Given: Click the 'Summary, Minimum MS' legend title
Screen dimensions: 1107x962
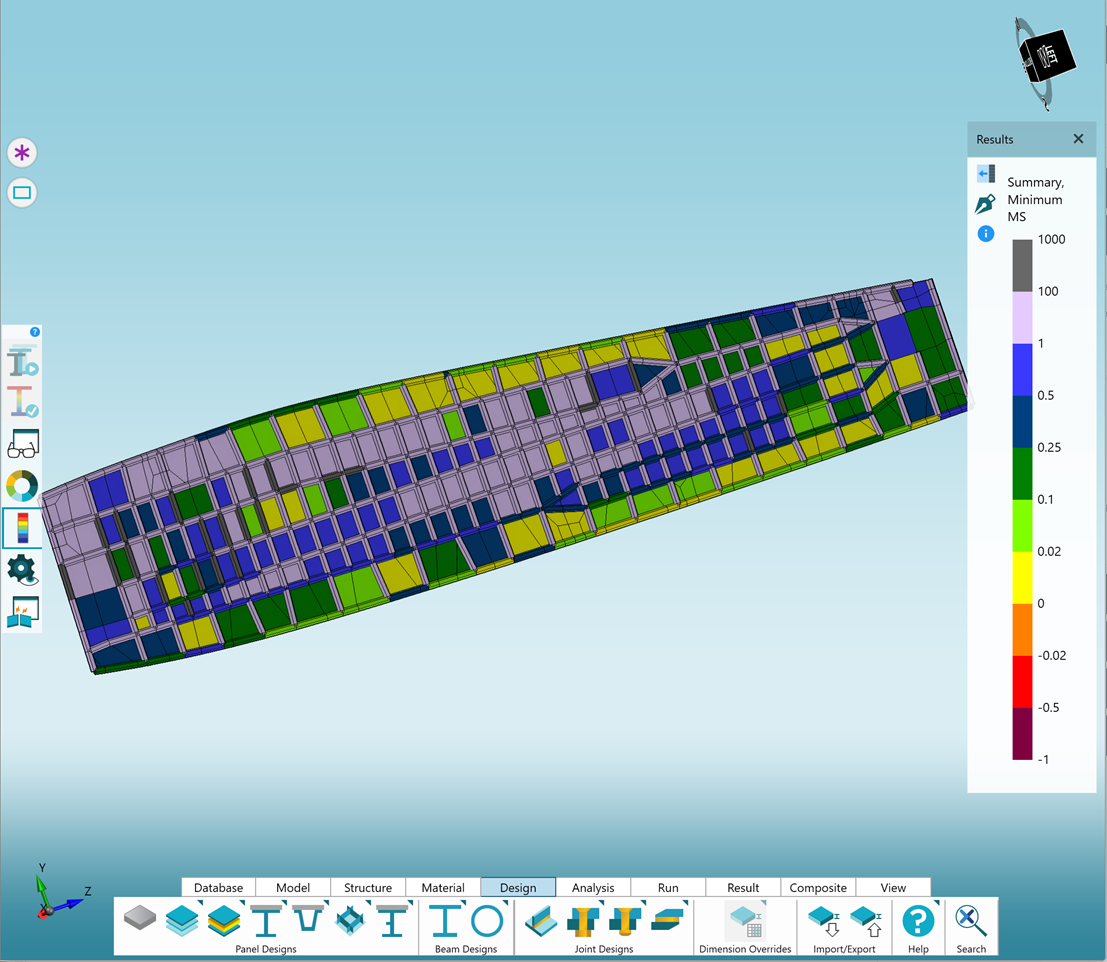Looking at the screenshot, I should (1035, 199).
